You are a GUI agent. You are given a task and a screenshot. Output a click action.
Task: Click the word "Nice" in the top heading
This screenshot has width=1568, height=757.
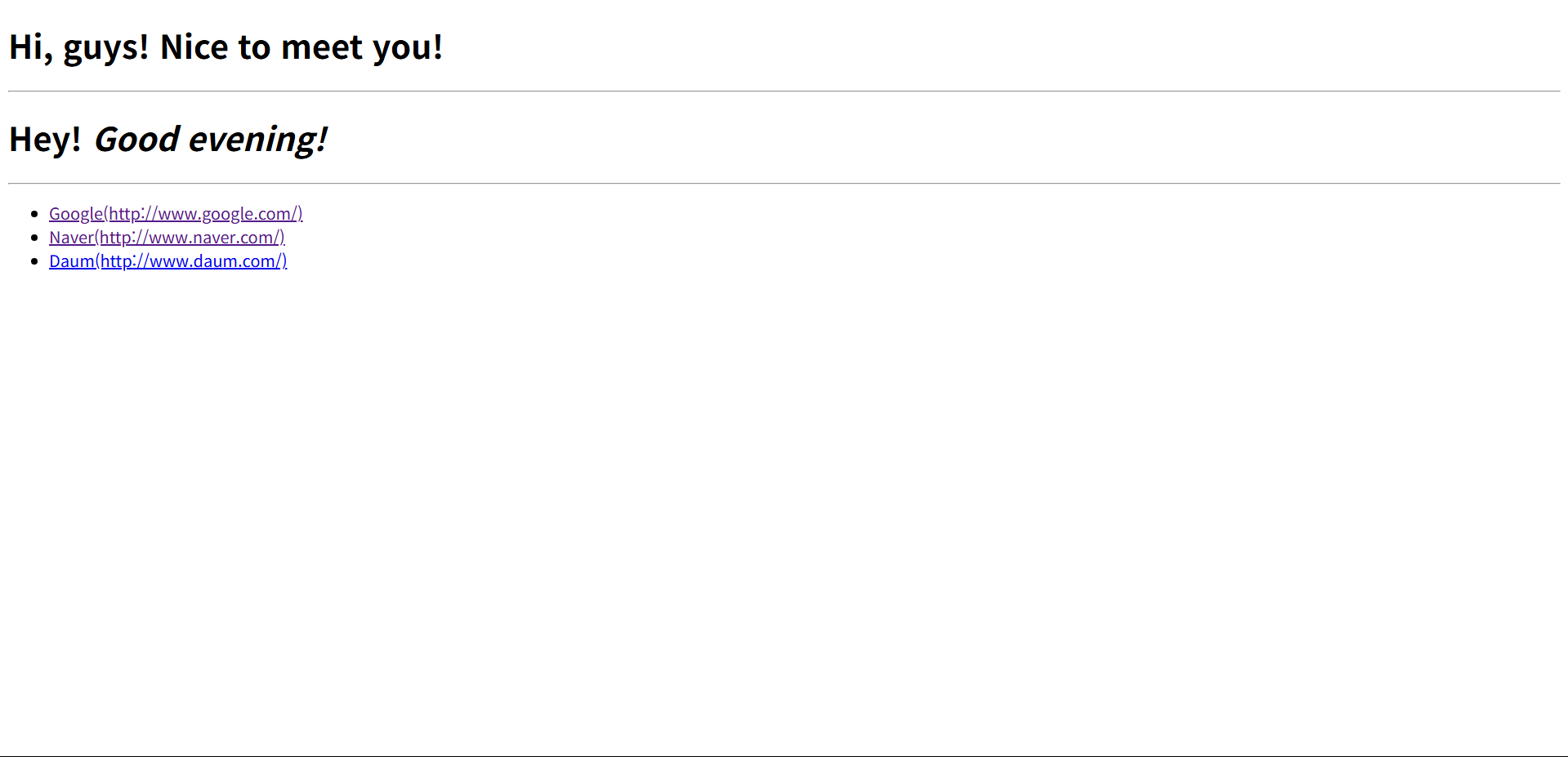point(194,47)
